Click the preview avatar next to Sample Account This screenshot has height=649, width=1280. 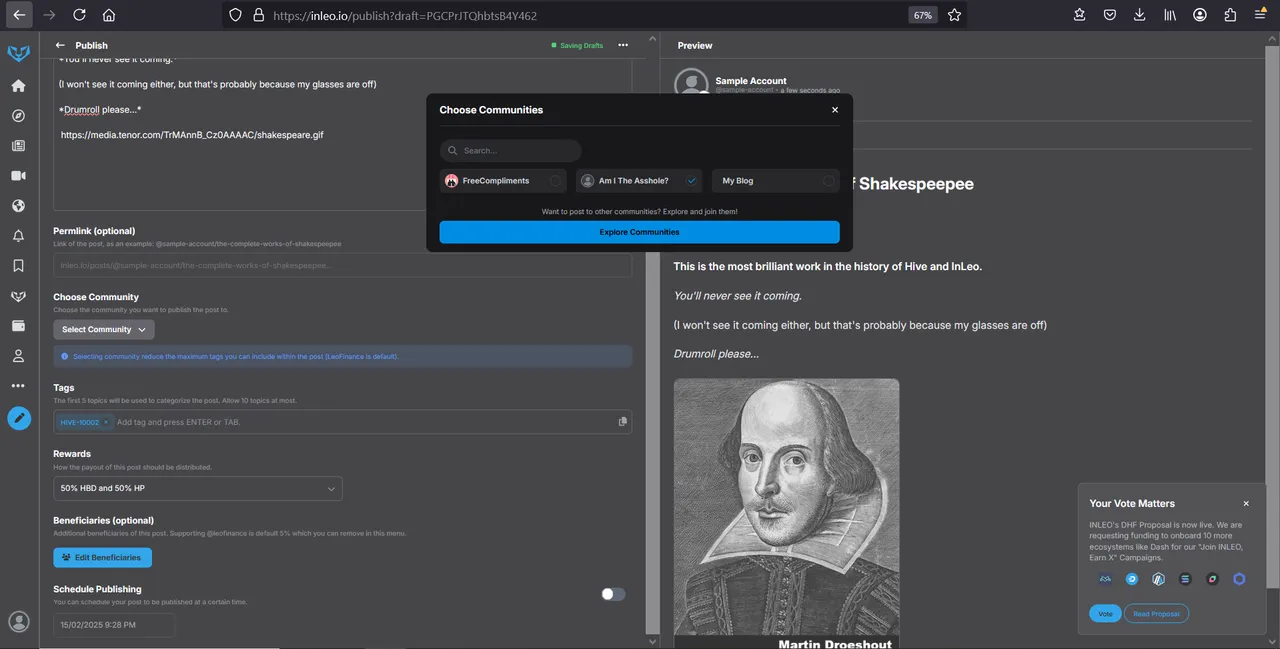point(691,84)
